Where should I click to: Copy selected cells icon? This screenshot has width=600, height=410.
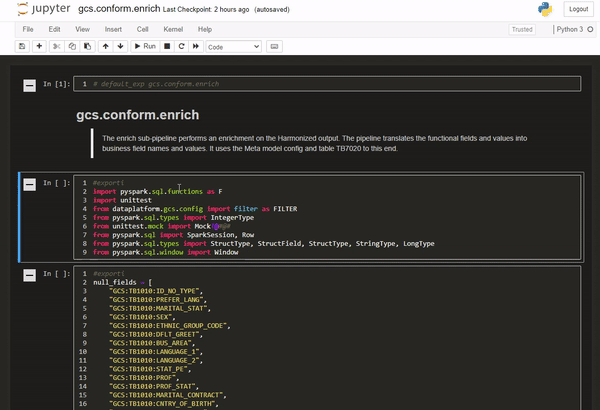click(72, 46)
